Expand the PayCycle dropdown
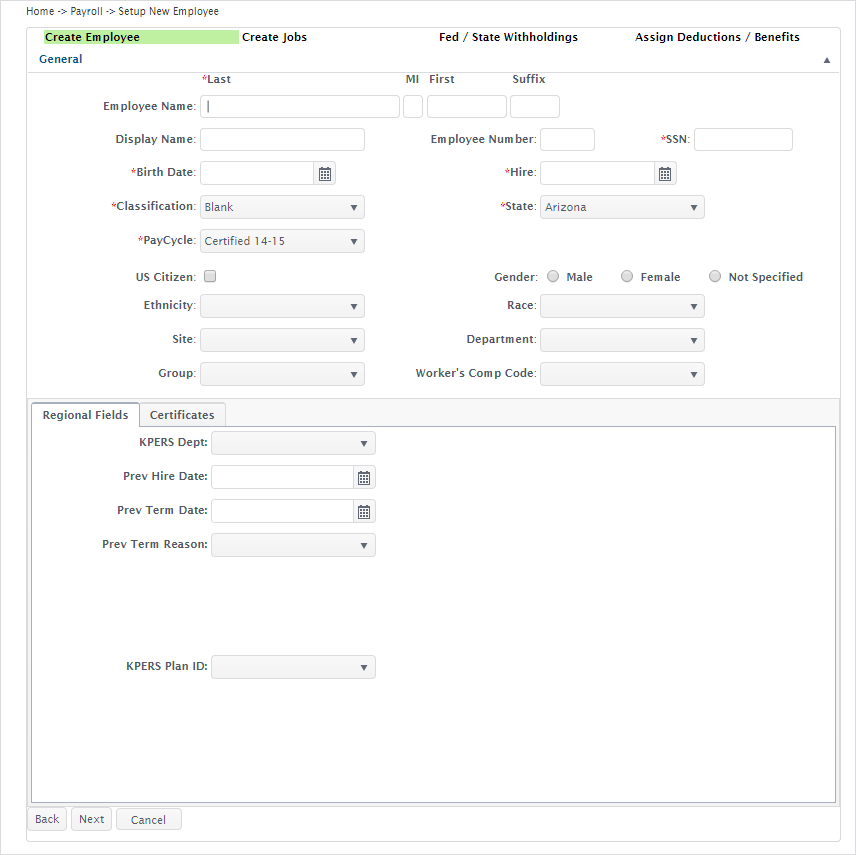 tap(282, 241)
